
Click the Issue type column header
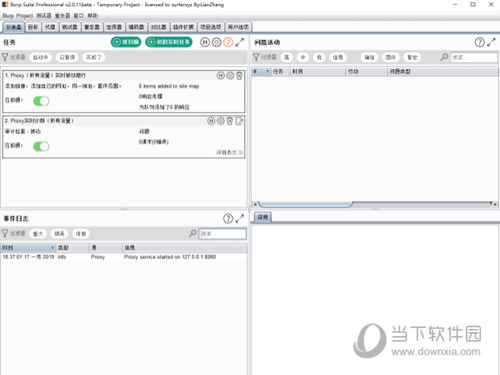(x=443, y=71)
